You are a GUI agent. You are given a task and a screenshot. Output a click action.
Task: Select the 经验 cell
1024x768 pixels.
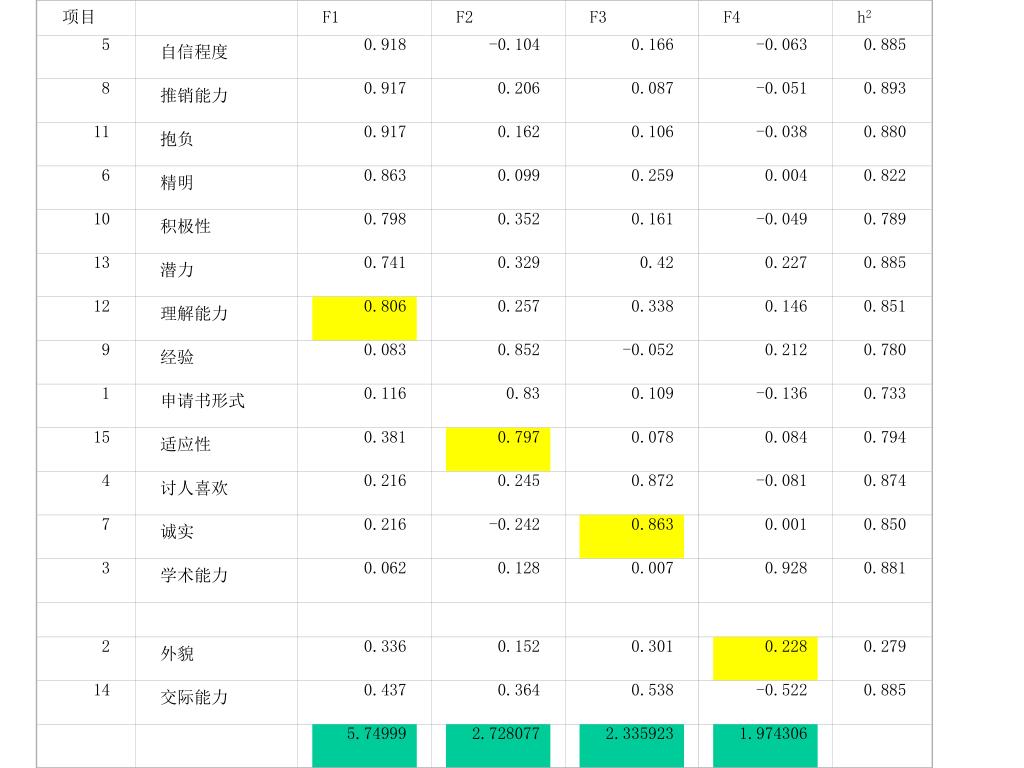click(216, 362)
